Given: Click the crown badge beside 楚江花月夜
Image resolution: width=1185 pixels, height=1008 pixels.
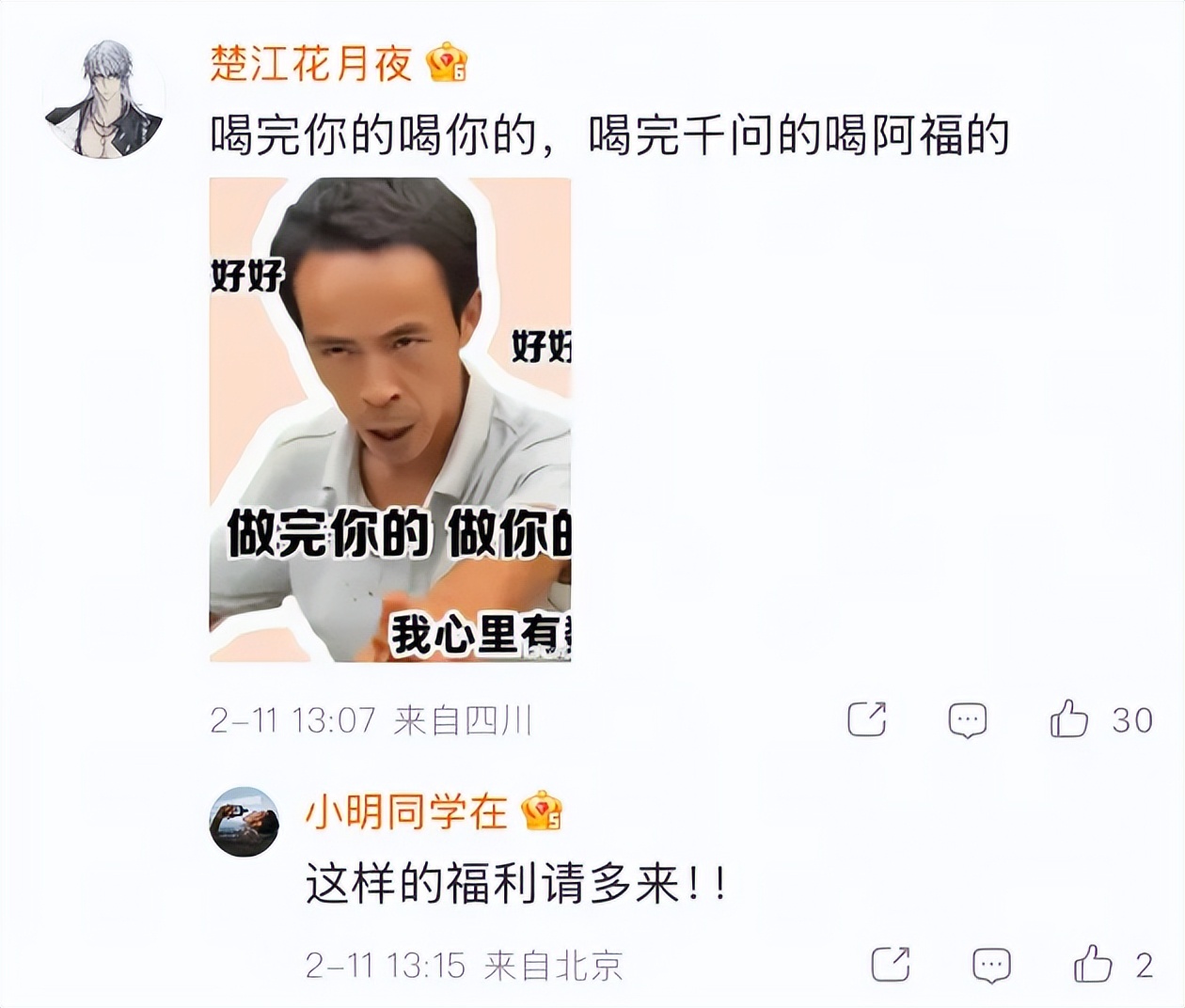Looking at the screenshot, I should (447, 63).
